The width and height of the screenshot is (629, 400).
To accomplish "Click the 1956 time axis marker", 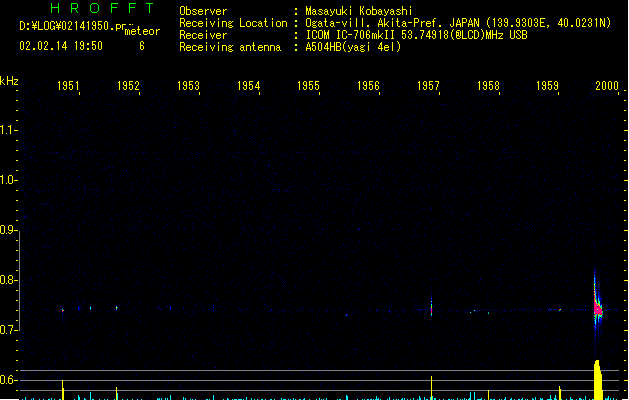I will click(368, 85).
